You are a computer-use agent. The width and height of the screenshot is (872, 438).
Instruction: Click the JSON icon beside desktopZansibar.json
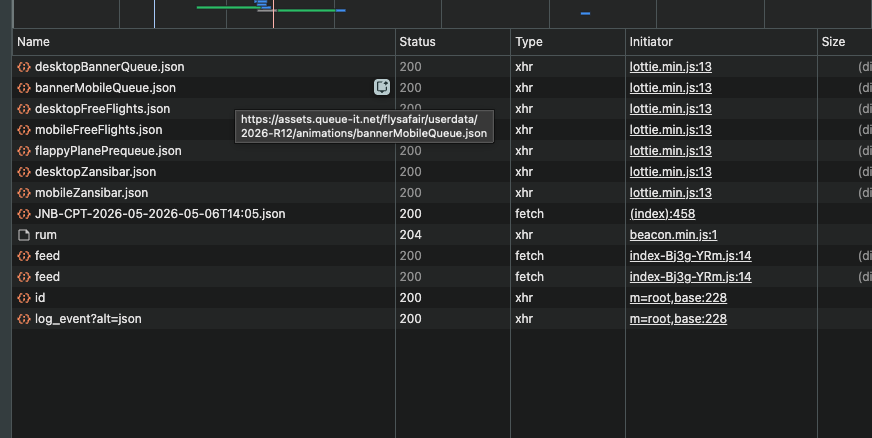point(23,172)
